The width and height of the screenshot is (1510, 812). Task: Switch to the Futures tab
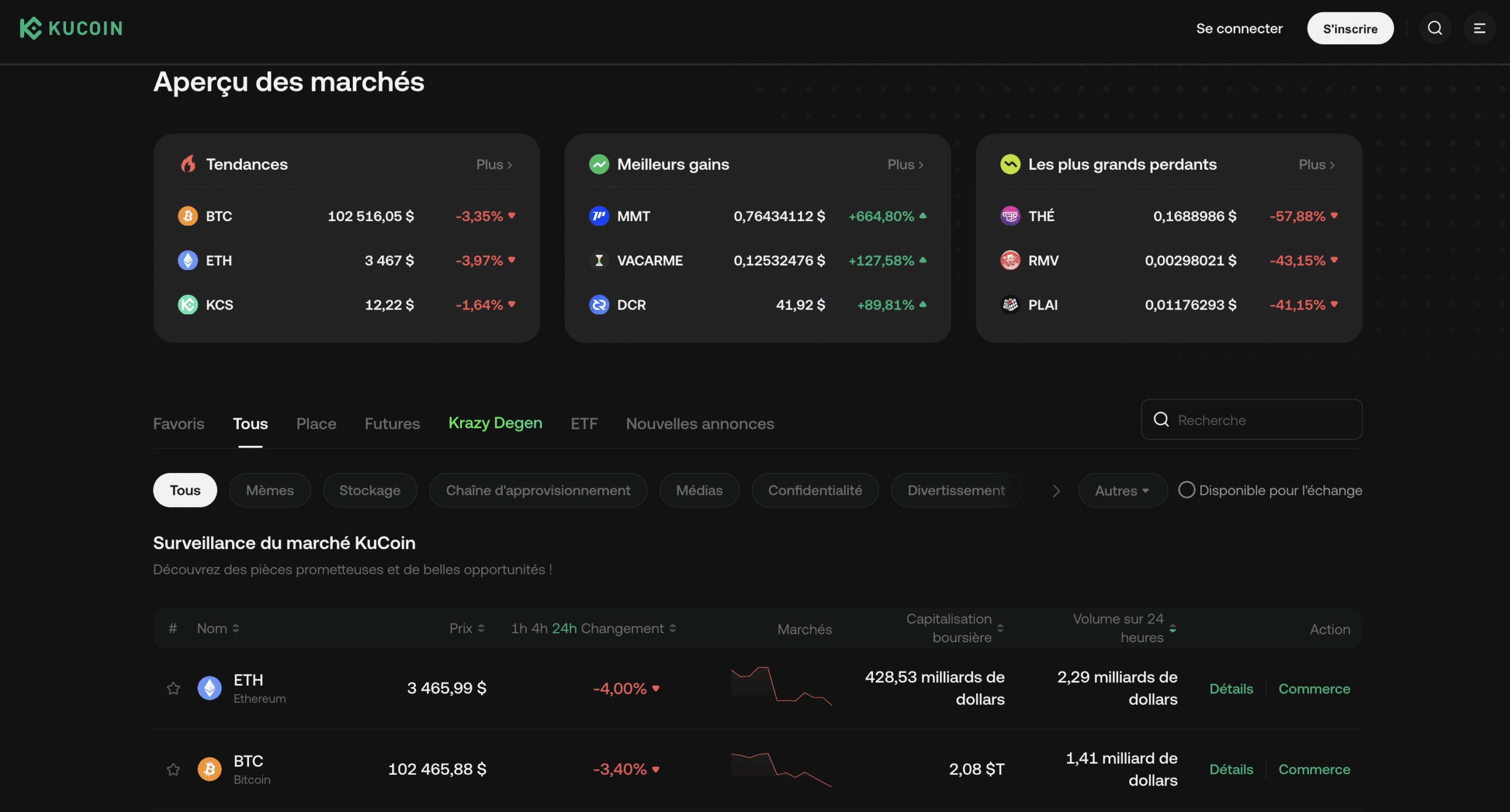[x=392, y=423]
